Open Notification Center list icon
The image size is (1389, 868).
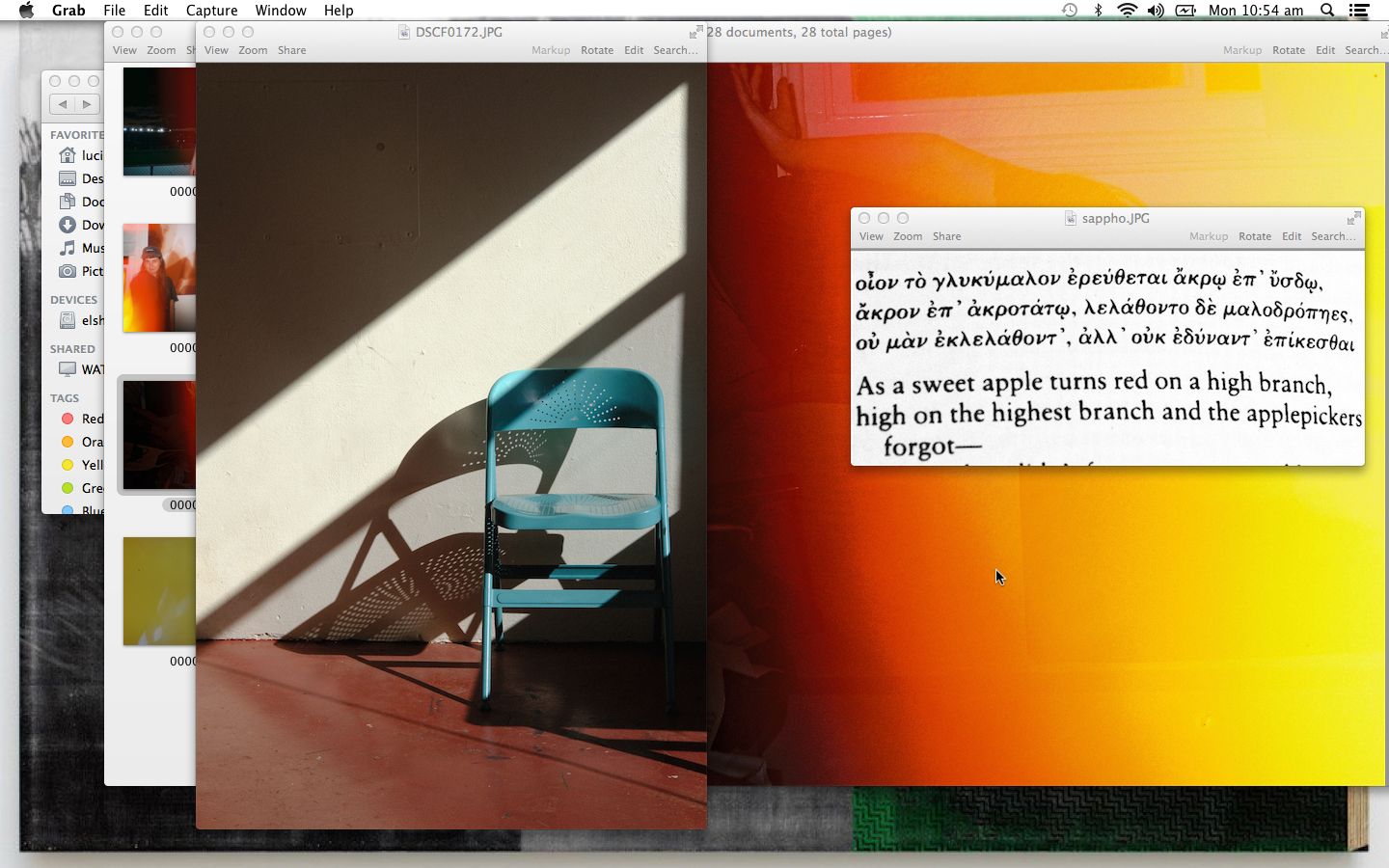coord(1359,11)
